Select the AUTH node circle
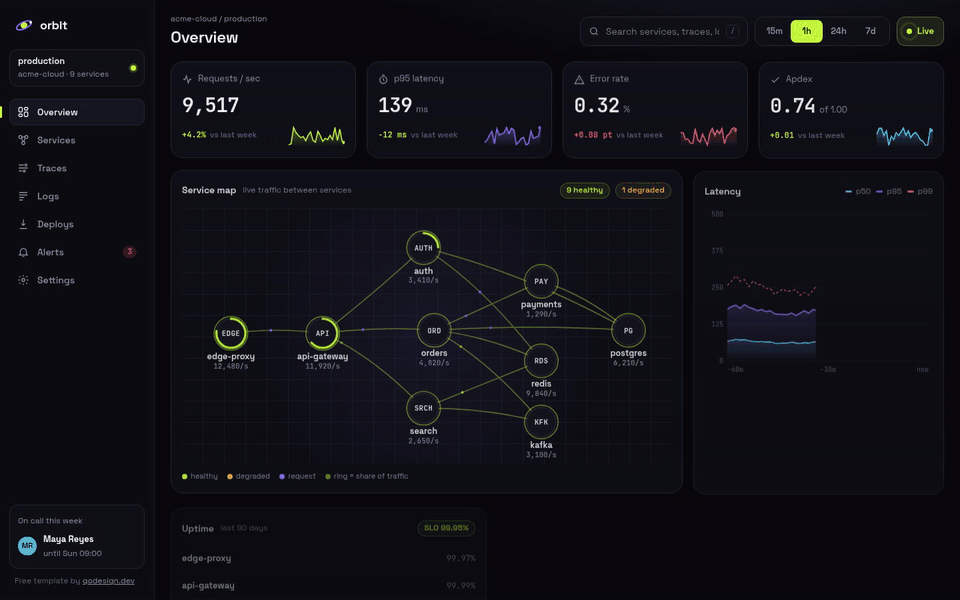Screen dimensions: 960x600 tap(423, 248)
